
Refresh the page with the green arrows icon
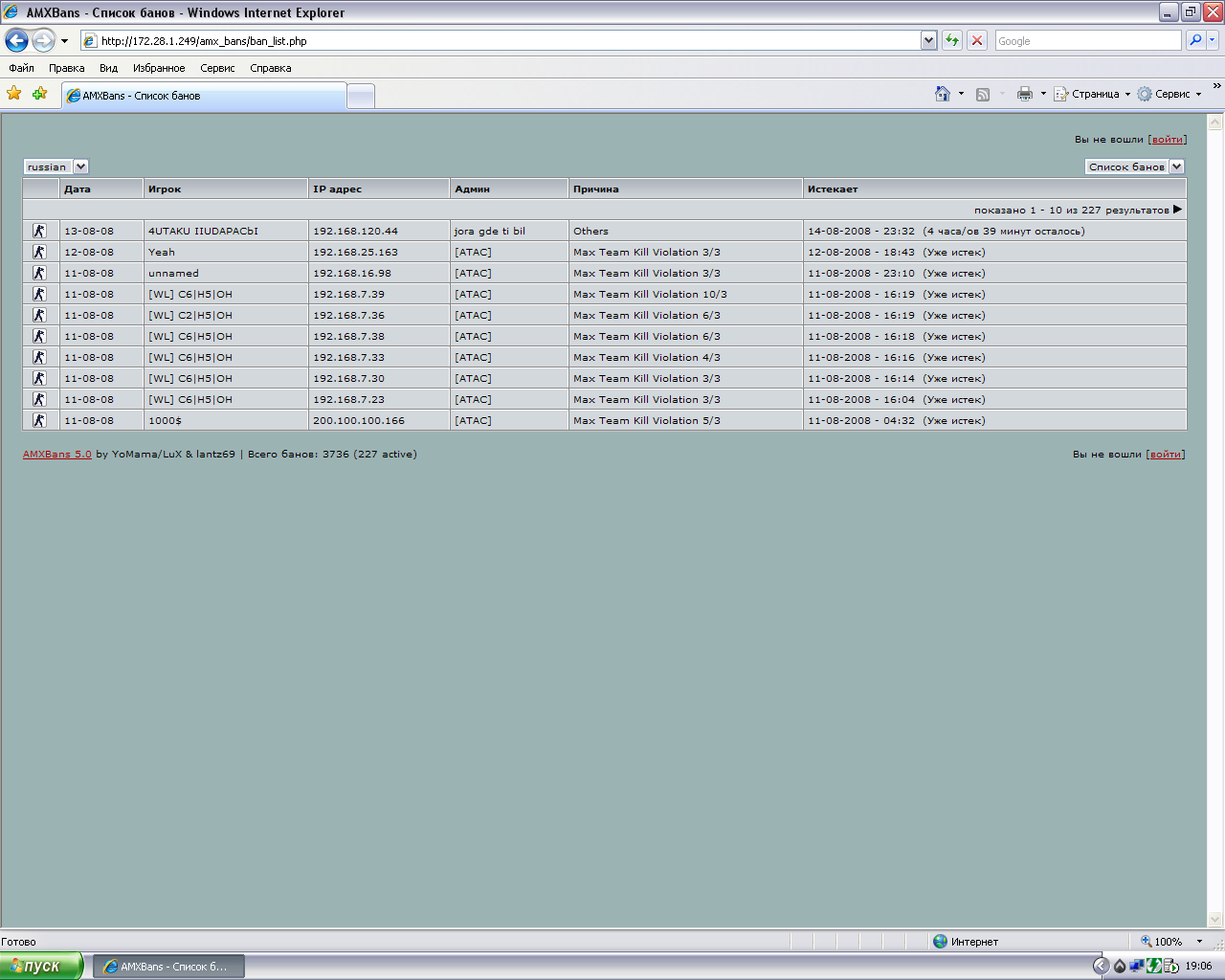point(952,40)
